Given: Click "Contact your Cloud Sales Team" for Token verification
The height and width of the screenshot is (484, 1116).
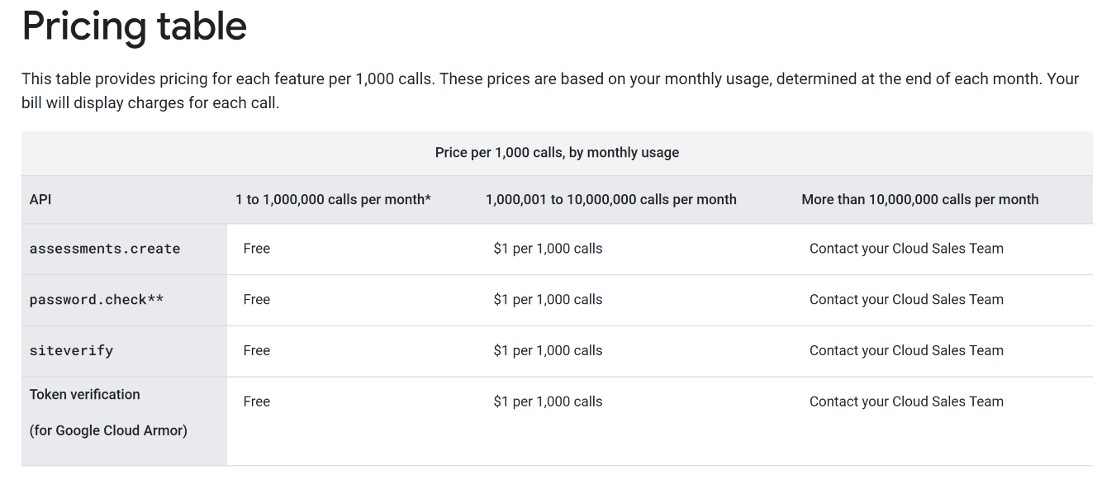Looking at the screenshot, I should (906, 401).
